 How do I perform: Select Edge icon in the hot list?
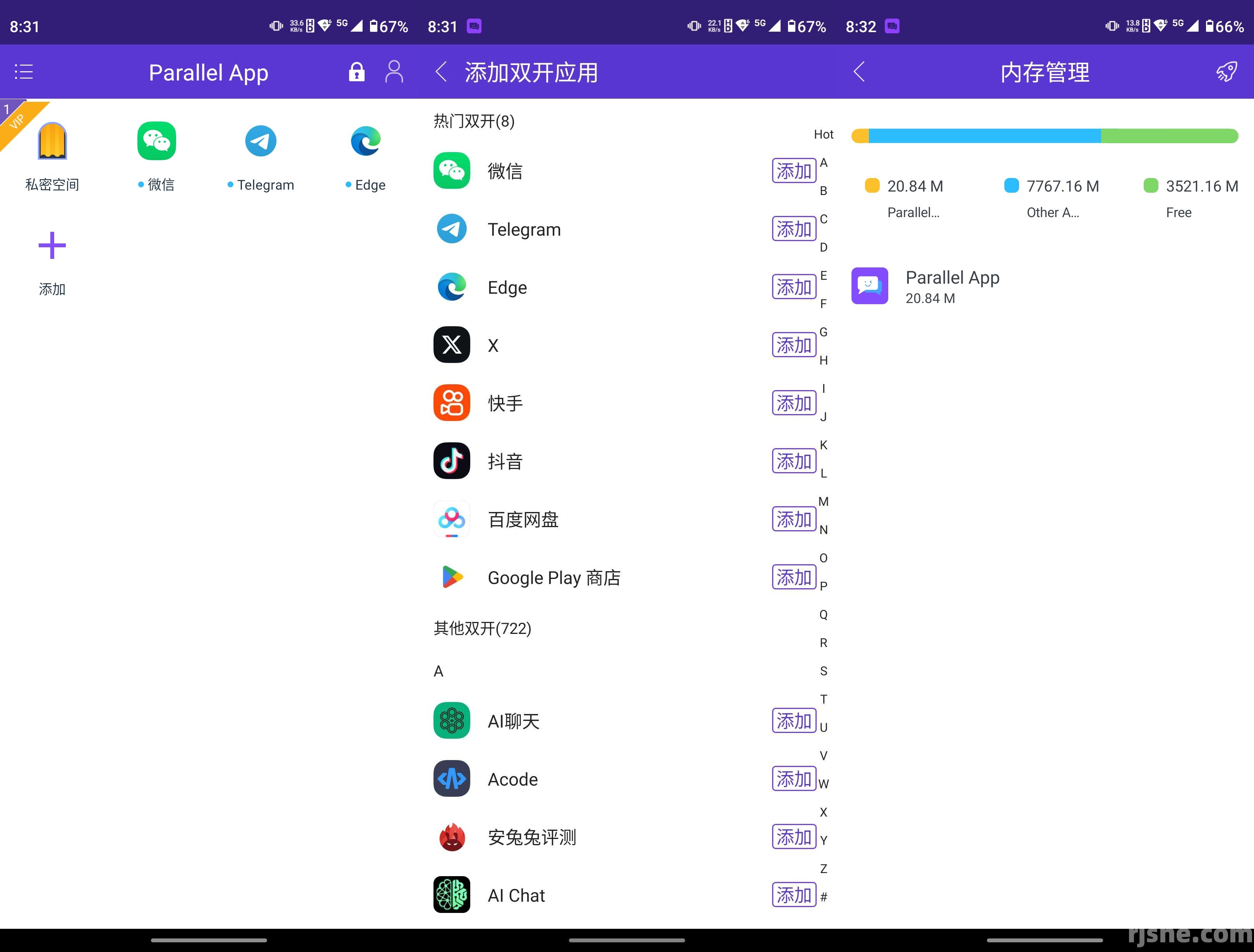(x=452, y=287)
